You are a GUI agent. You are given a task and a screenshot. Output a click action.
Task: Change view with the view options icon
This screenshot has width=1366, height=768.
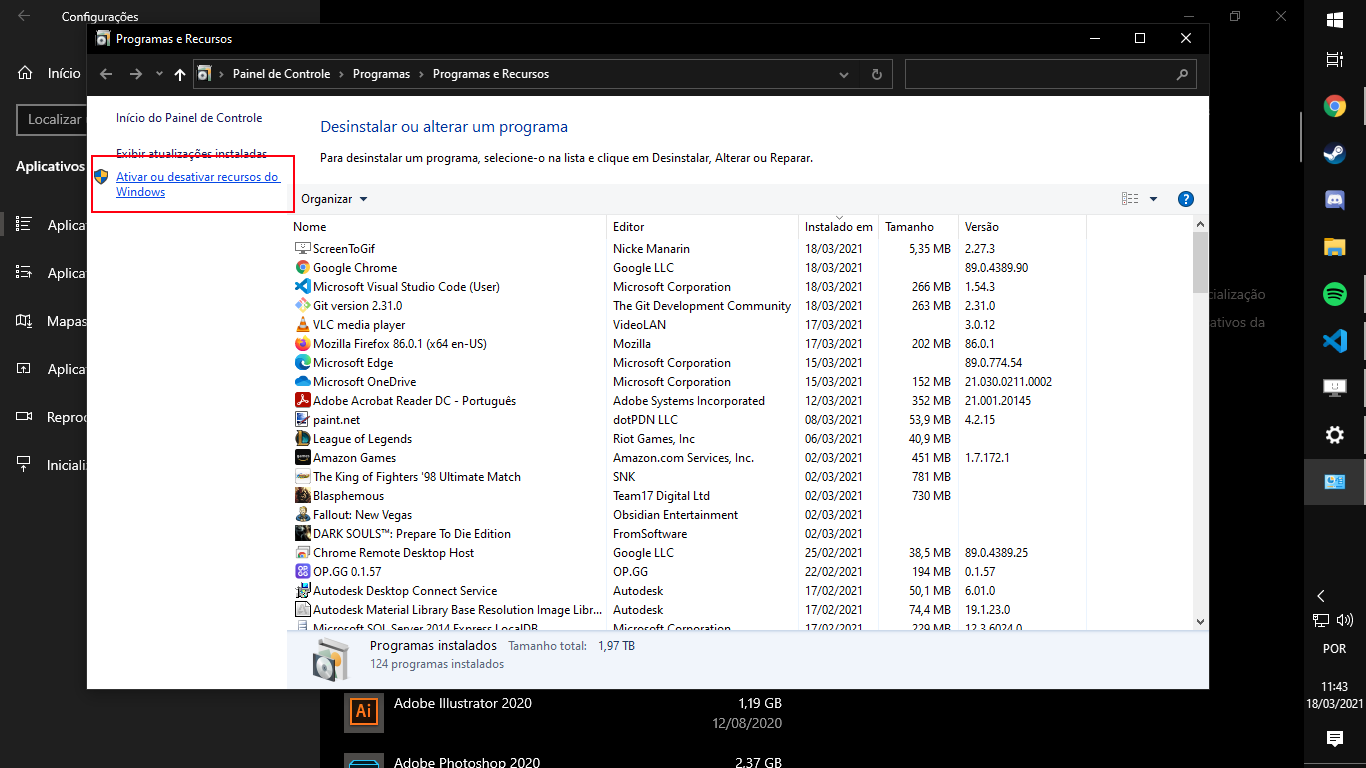coord(1130,199)
